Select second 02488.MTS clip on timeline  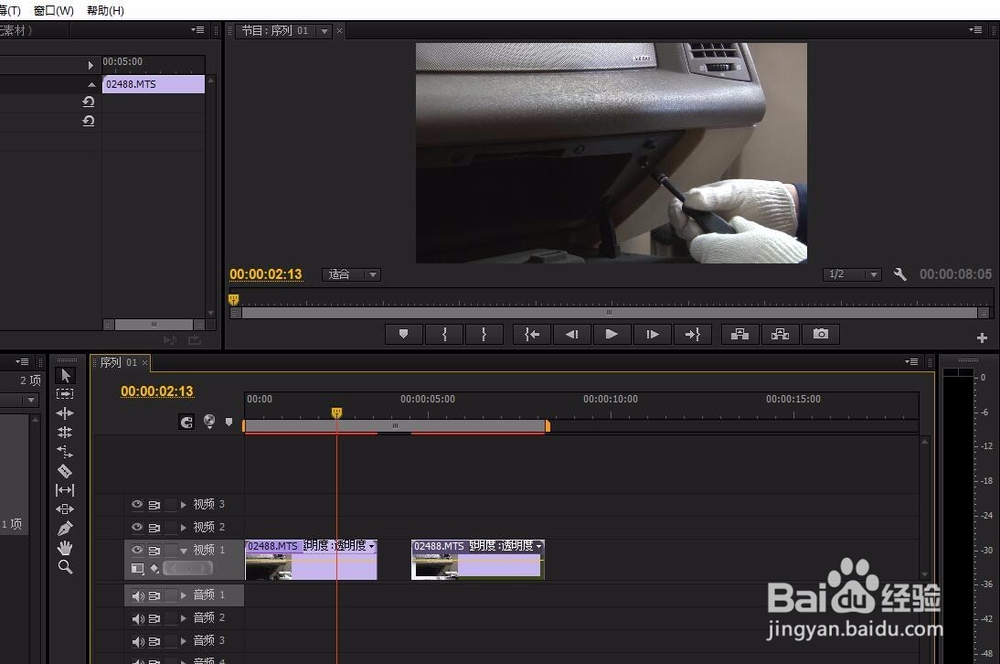pyautogui.click(x=478, y=559)
